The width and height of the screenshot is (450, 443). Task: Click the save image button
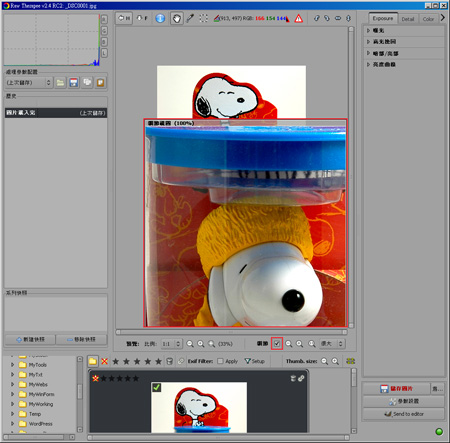(x=396, y=389)
